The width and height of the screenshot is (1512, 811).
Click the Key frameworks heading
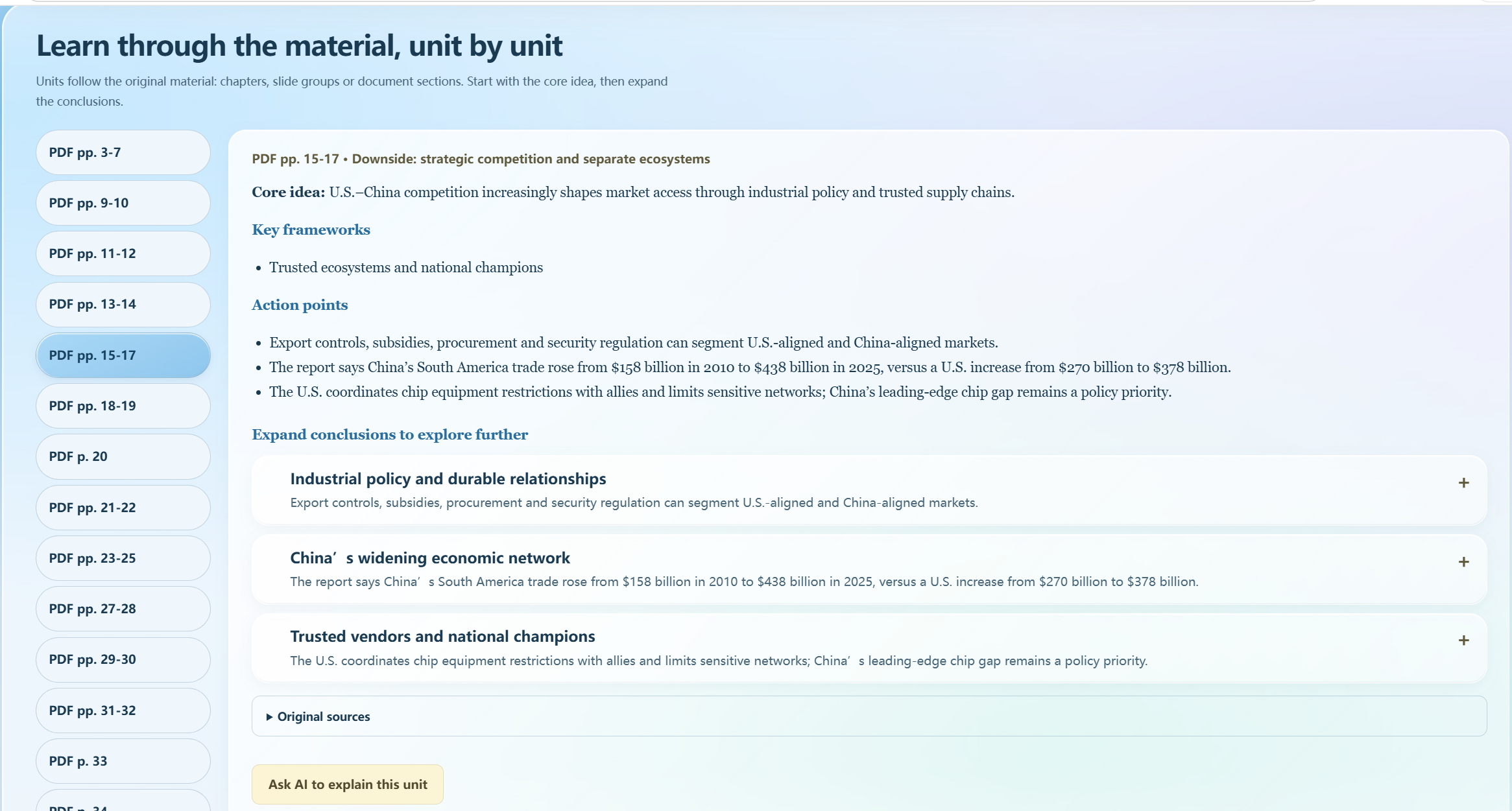click(x=311, y=230)
